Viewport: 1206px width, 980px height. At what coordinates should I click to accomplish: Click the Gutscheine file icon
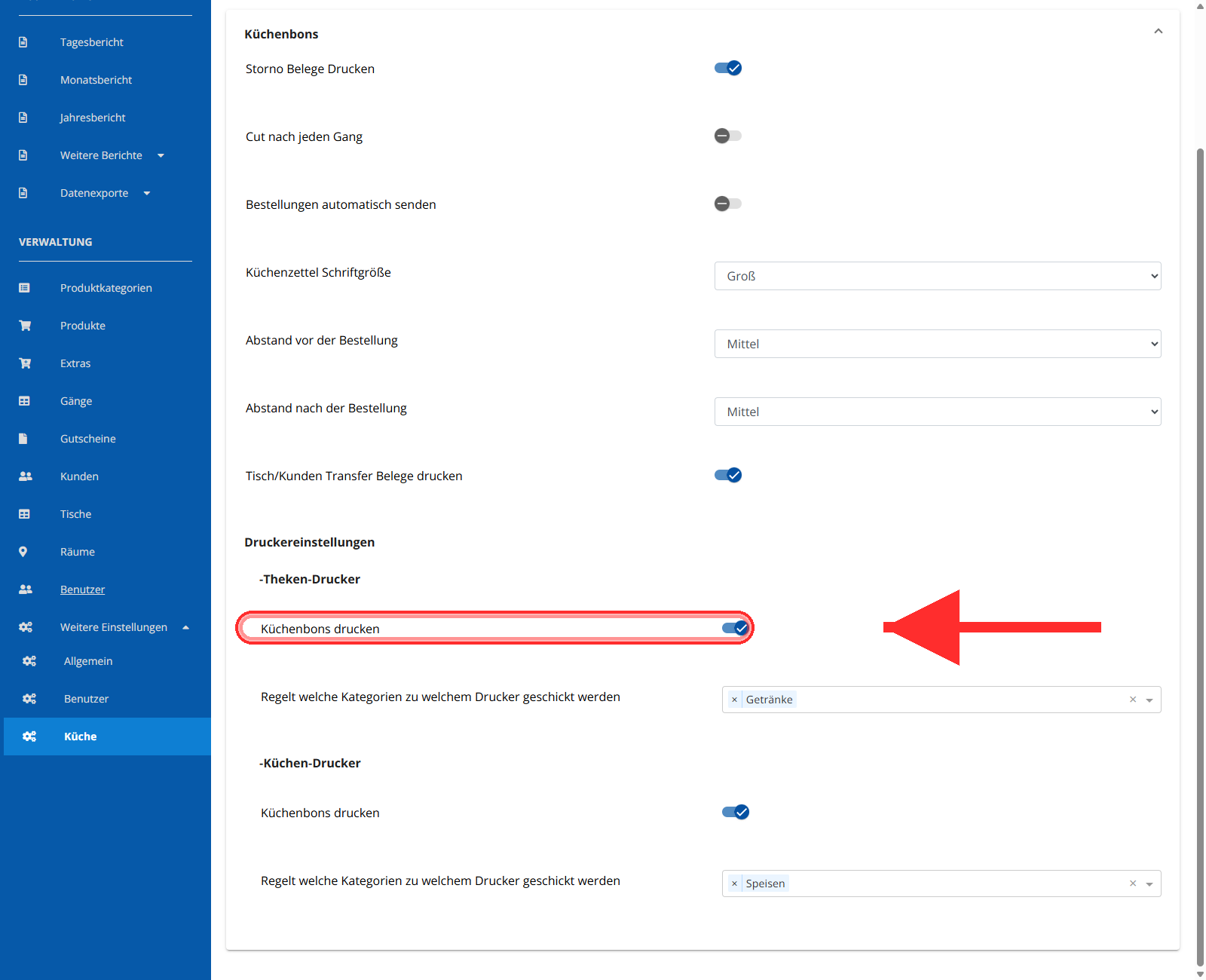coord(23,439)
